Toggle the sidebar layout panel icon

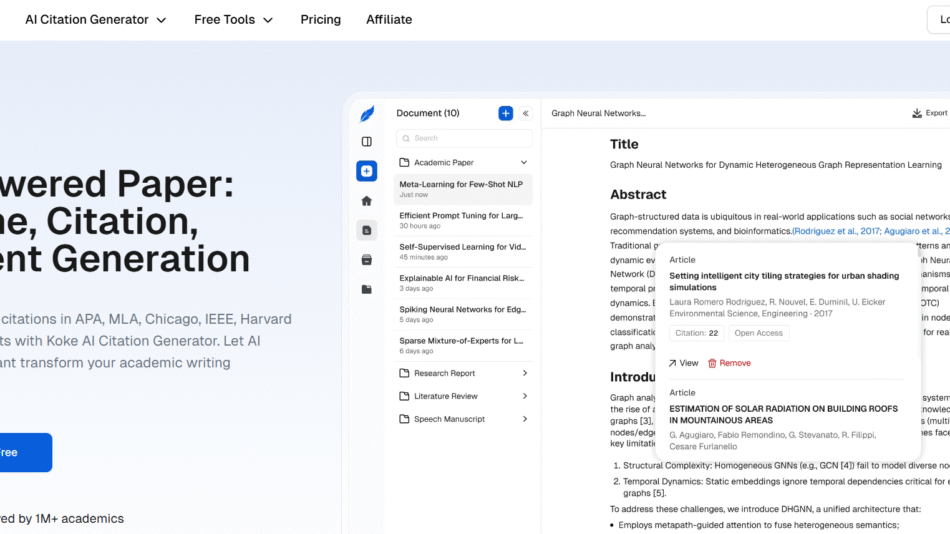[367, 142]
